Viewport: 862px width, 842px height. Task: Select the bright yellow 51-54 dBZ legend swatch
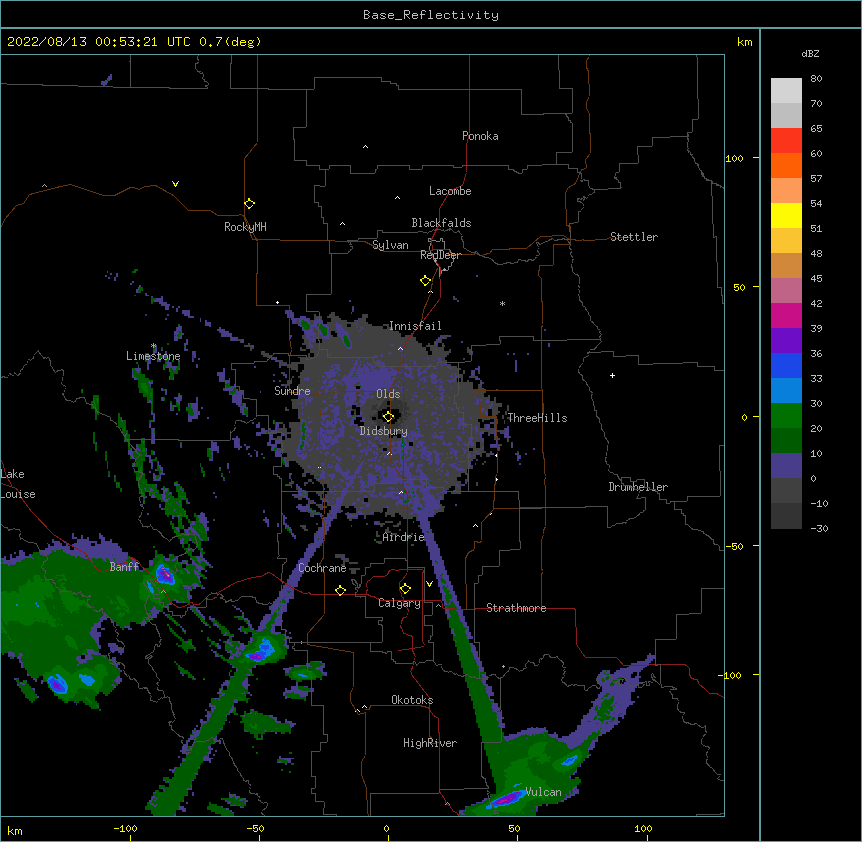click(786, 215)
